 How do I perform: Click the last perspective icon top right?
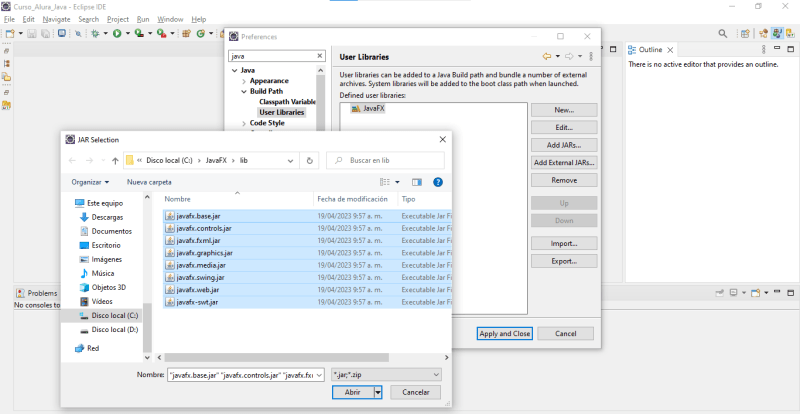click(x=792, y=34)
